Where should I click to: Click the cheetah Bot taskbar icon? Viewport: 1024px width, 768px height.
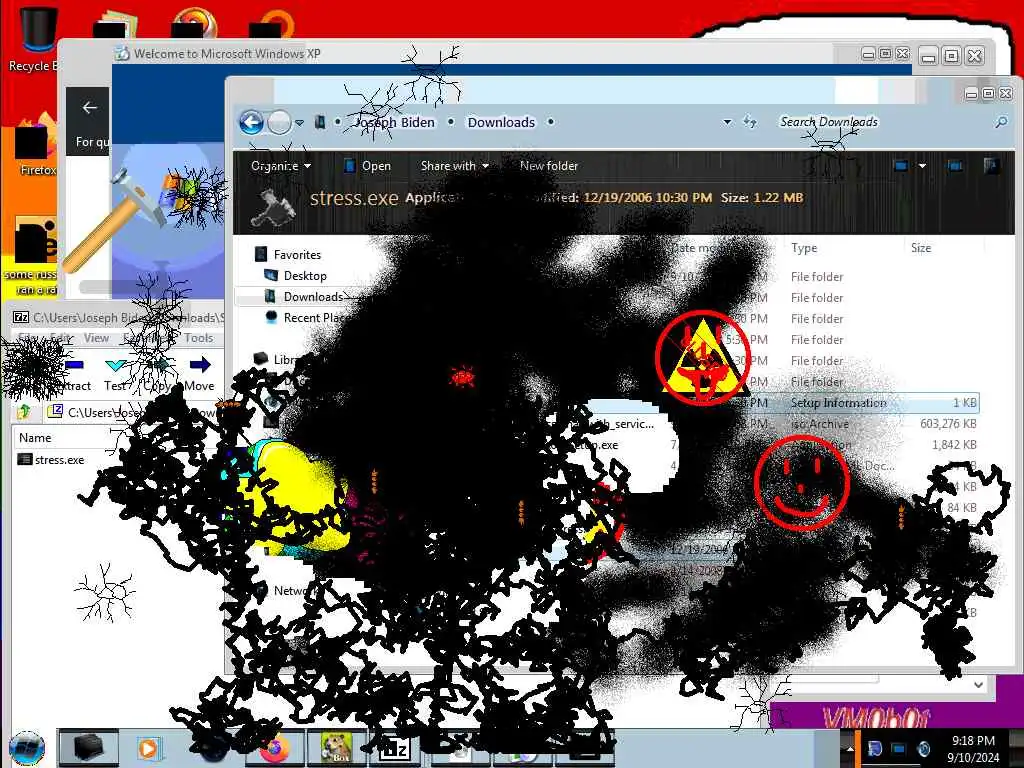pyautogui.click(x=336, y=748)
